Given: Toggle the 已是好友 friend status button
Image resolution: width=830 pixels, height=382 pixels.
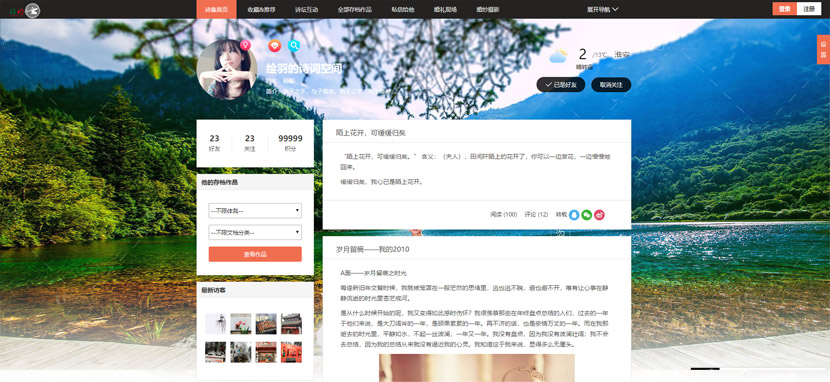Looking at the screenshot, I should point(561,85).
